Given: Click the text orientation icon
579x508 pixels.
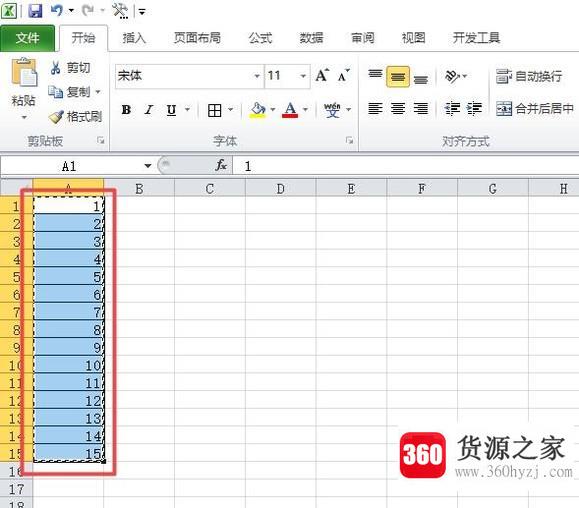Looking at the screenshot, I should 452,76.
